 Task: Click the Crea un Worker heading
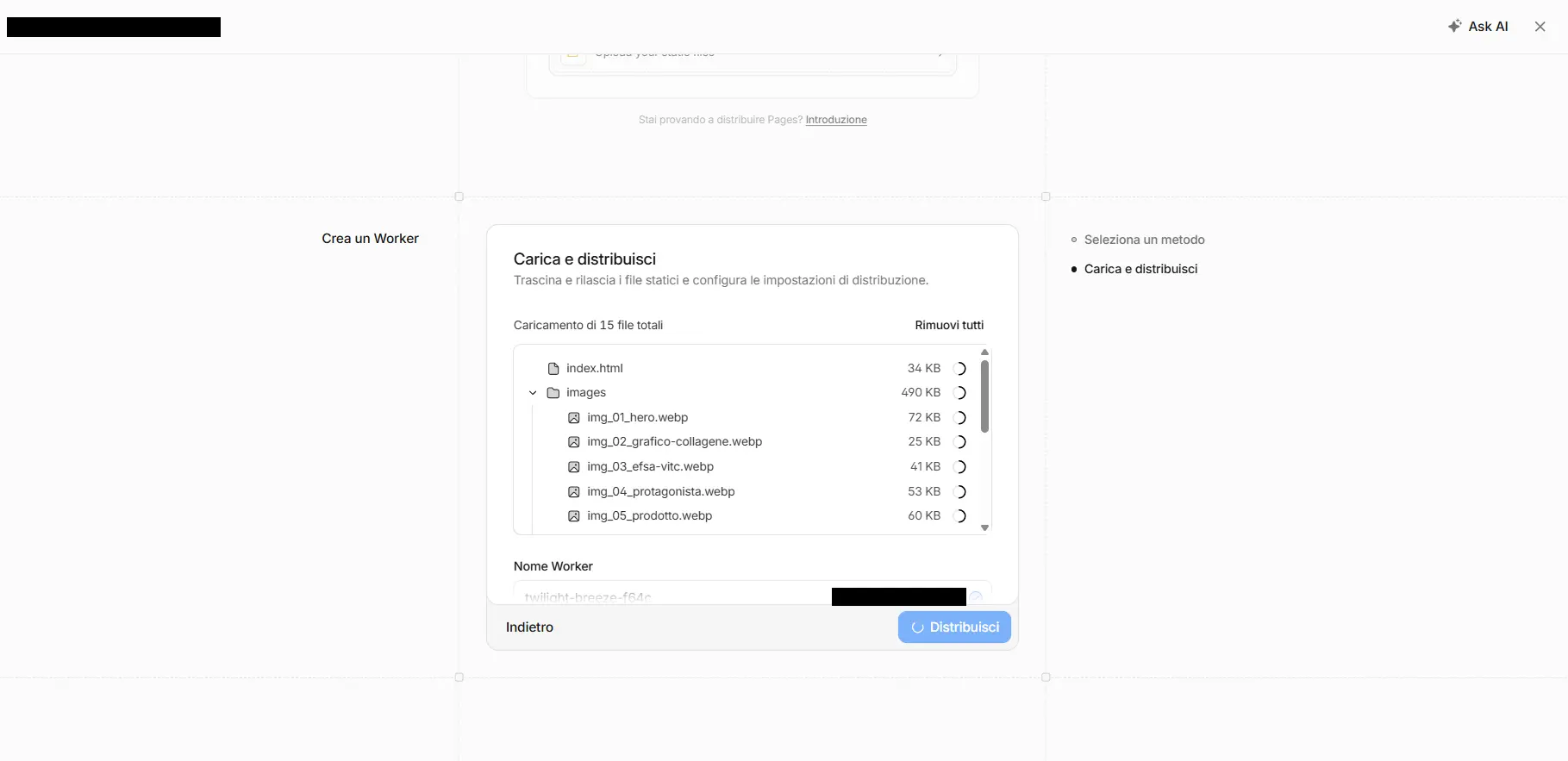tap(370, 239)
